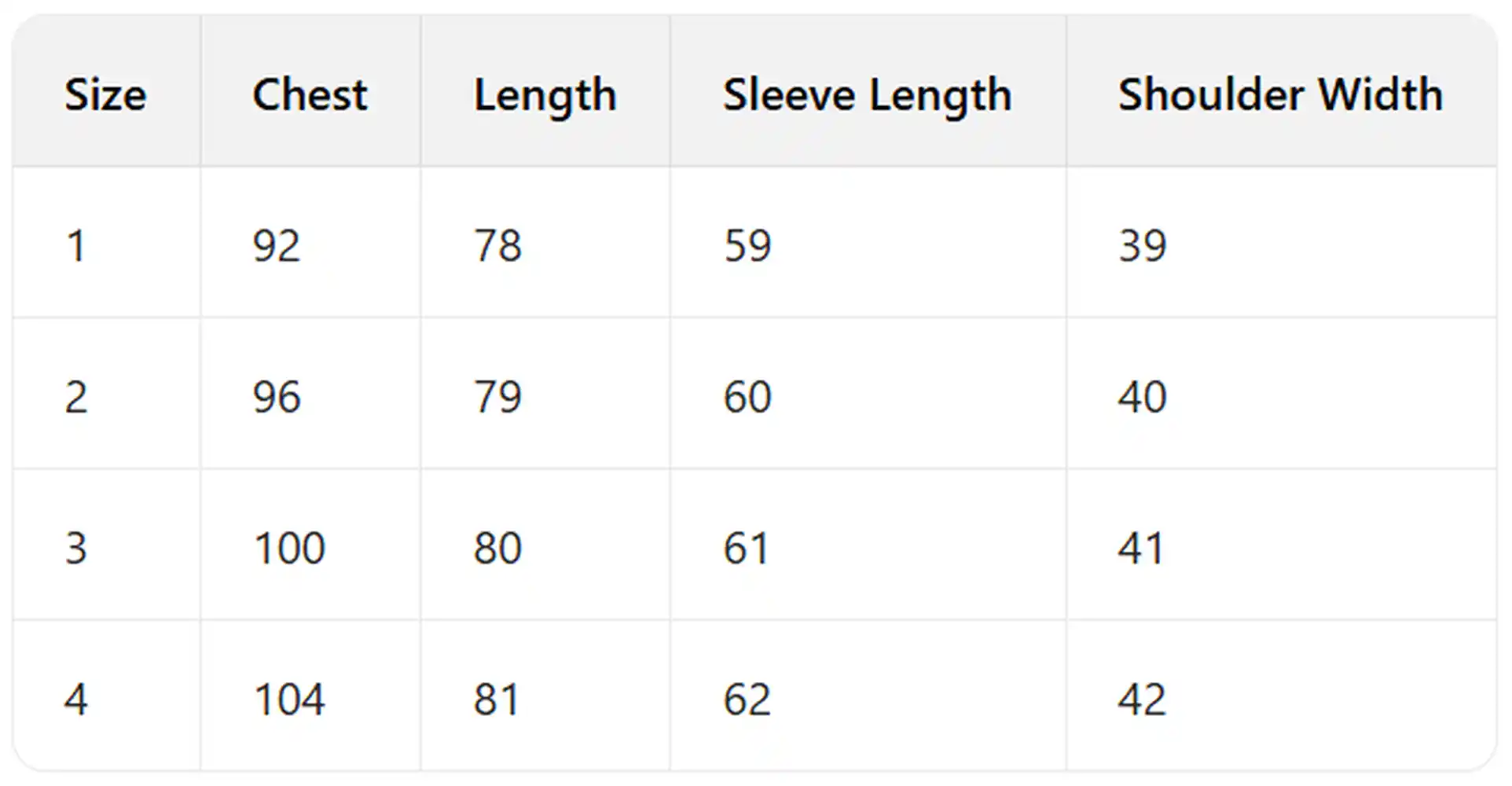Image resolution: width=1512 pixels, height=786 pixels.
Task: Click the Sleeve Length column header
Action: pos(867,95)
